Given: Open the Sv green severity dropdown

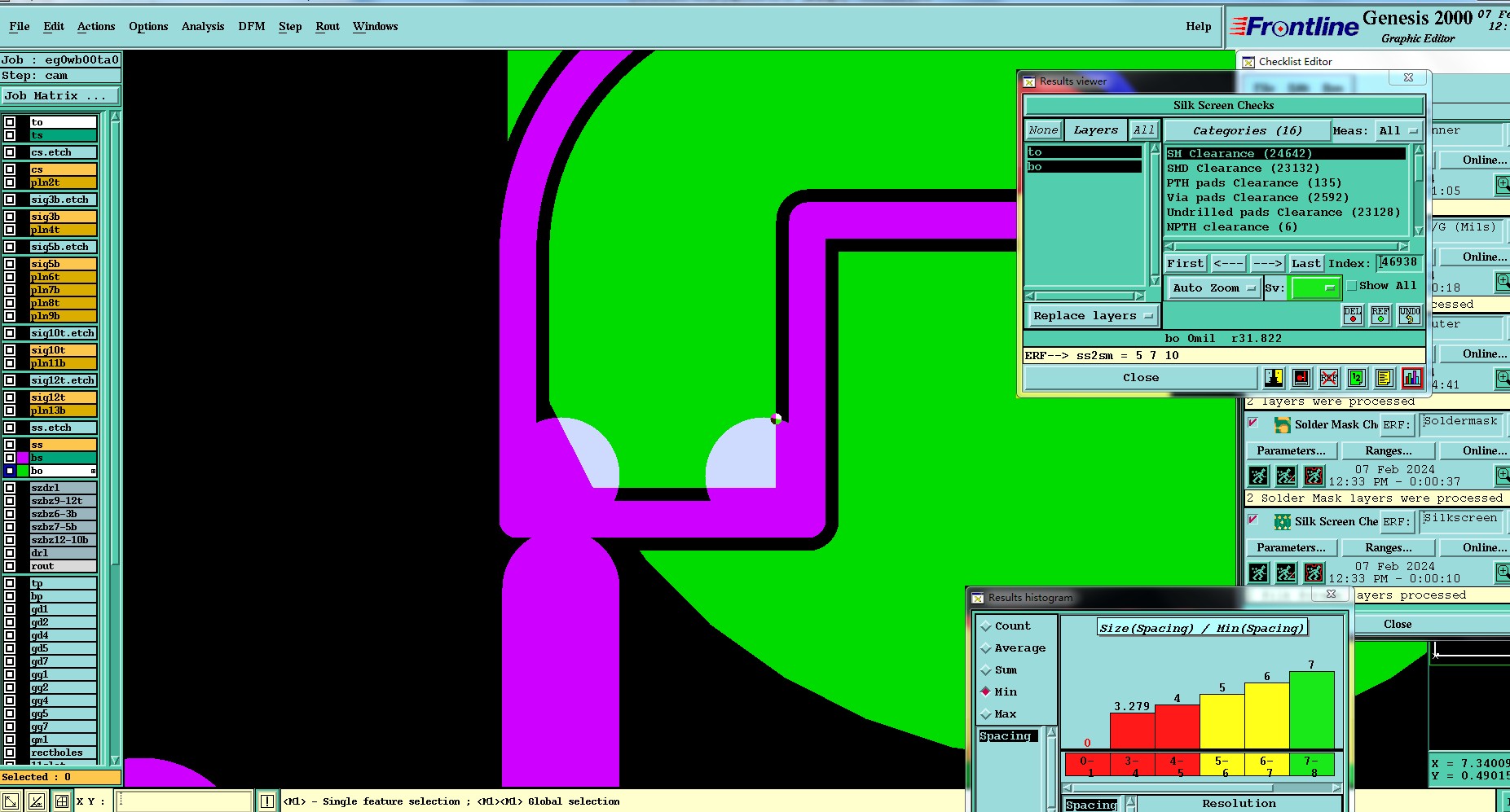Looking at the screenshot, I should click(1314, 288).
